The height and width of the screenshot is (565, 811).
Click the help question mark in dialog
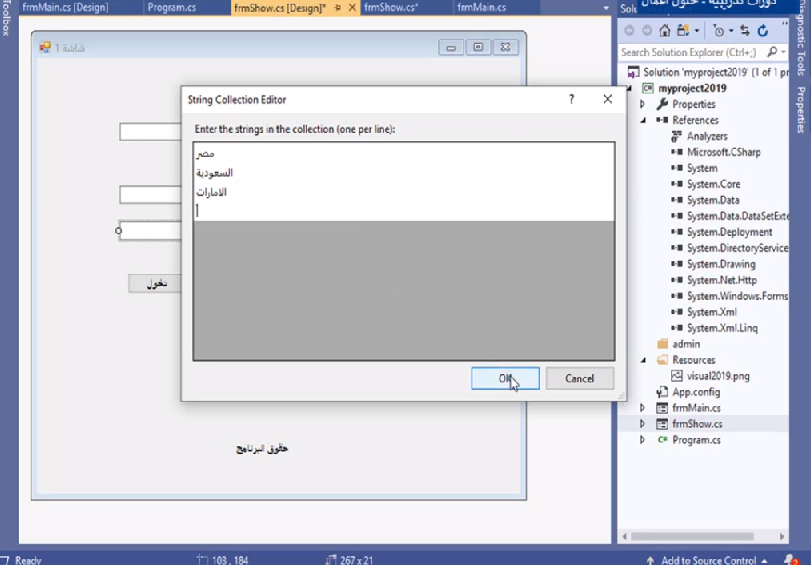click(571, 99)
